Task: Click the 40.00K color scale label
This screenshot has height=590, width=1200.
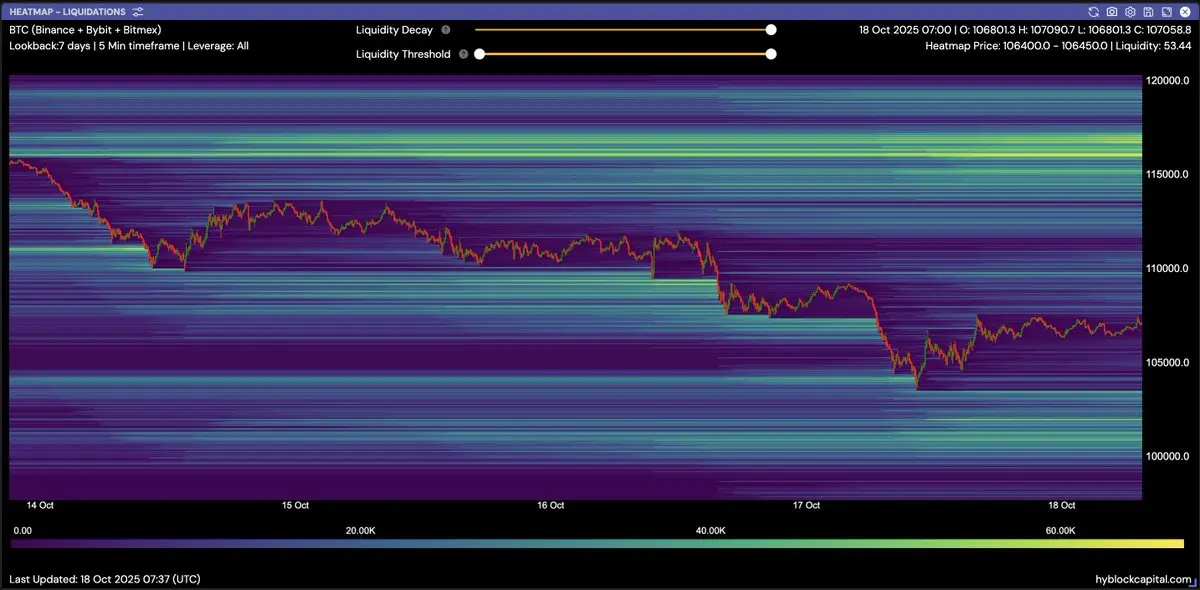Action: tap(710, 530)
